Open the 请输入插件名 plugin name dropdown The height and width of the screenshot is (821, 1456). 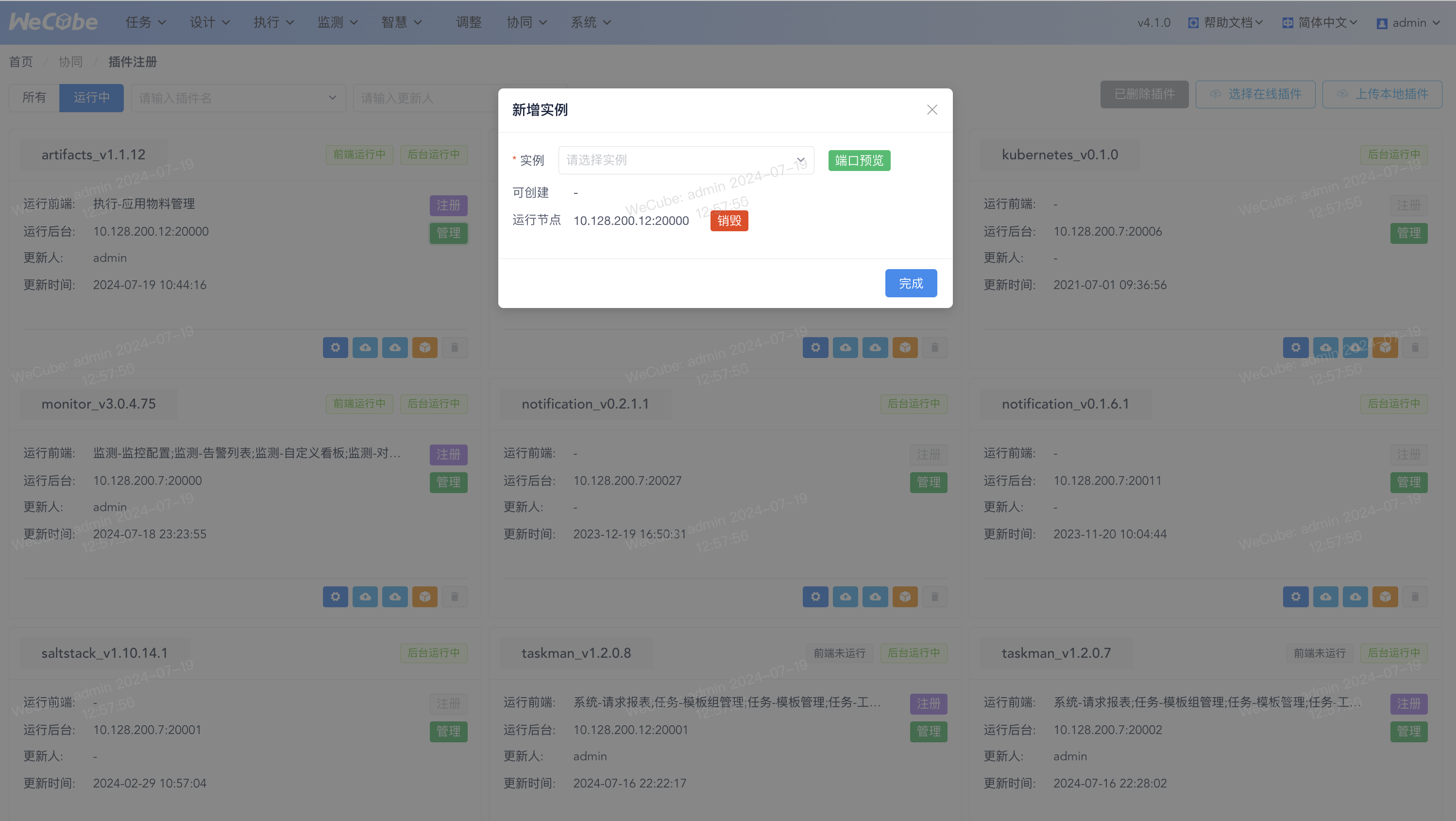click(238, 98)
